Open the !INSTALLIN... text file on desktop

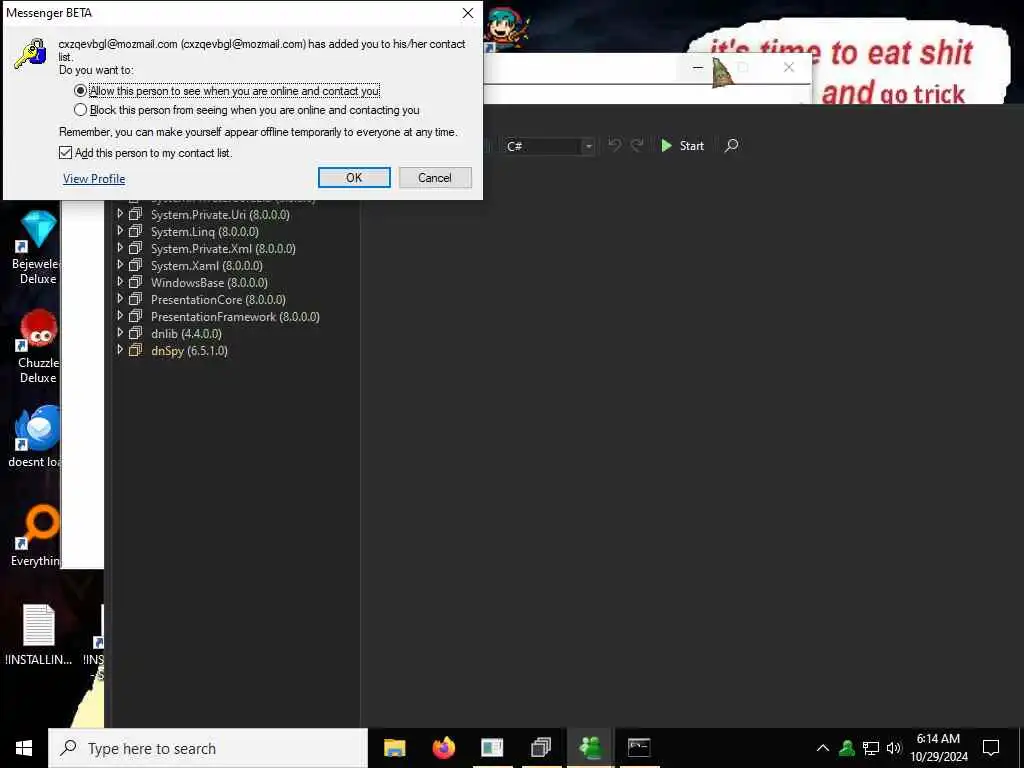39,635
